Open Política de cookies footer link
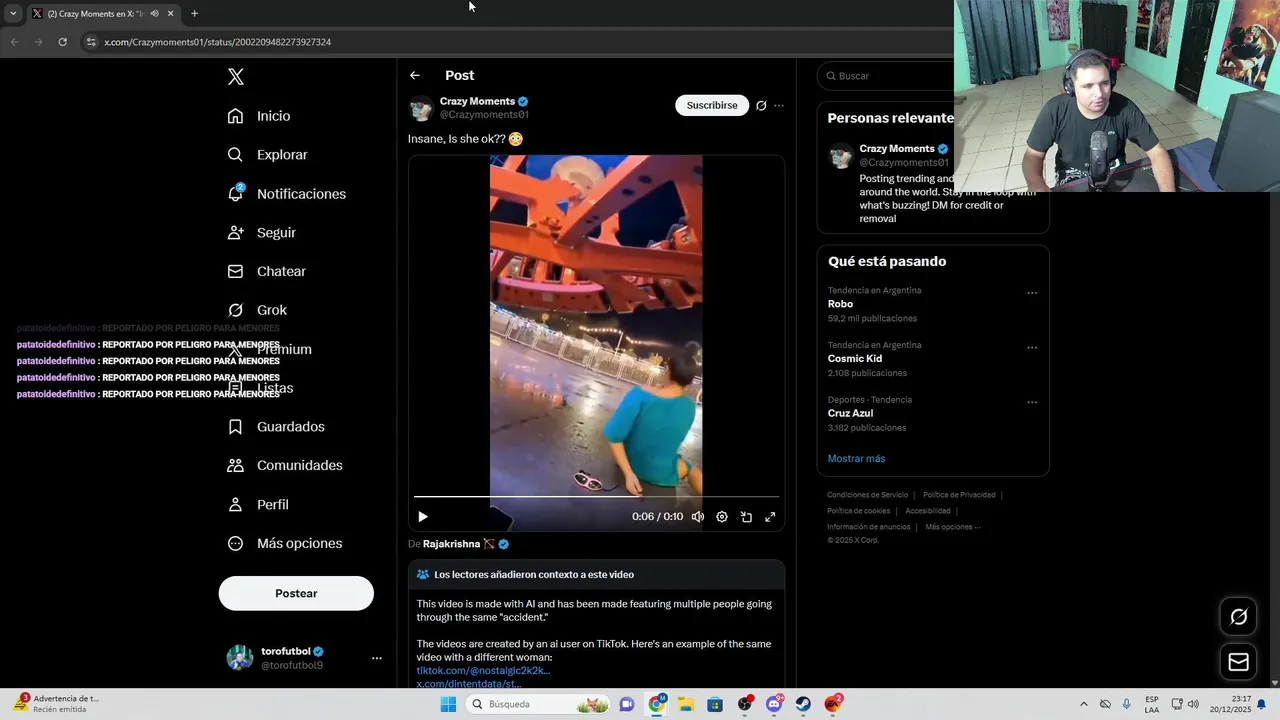The height and width of the screenshot is (720, 1280). coord(858,511)
